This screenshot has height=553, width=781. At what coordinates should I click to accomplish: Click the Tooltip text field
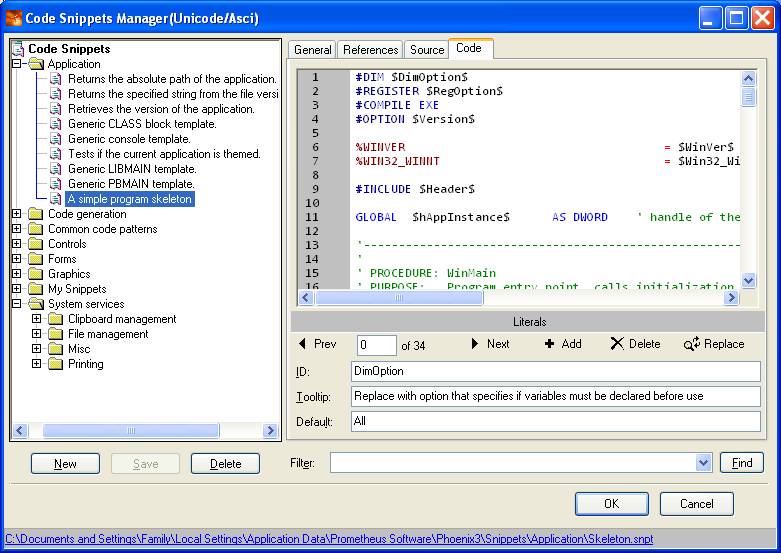pyautogui.click(x=556, y=396)
